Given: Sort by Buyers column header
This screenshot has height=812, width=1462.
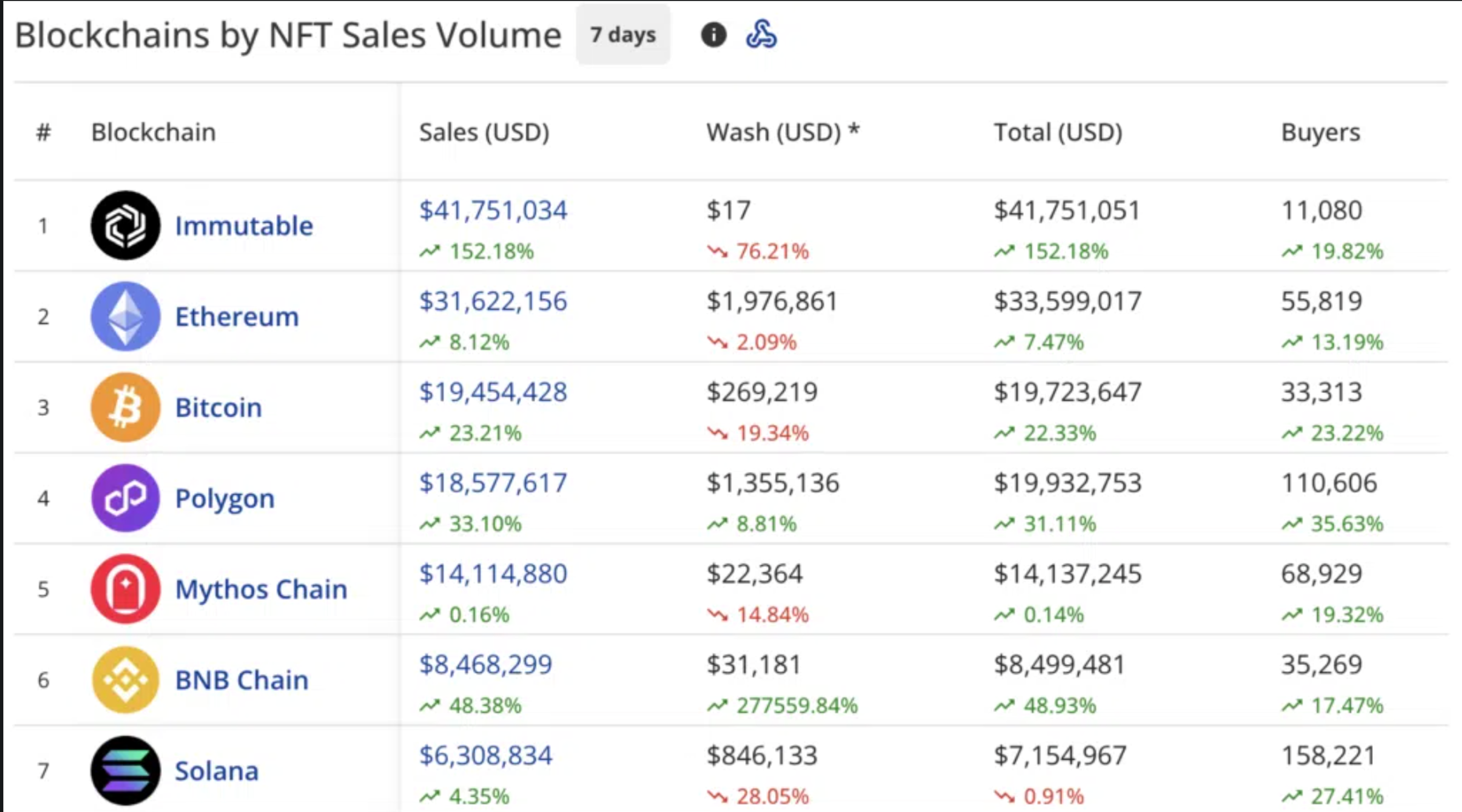Looking at the screenshot, I should point(1320,132).
